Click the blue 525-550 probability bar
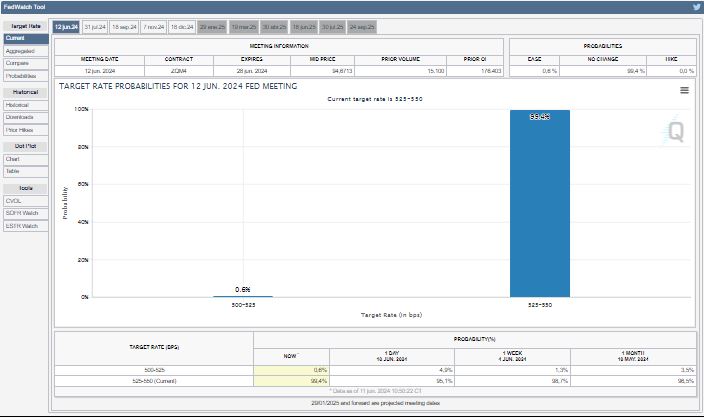The image size is (704, 420). (x=539, y=205)
